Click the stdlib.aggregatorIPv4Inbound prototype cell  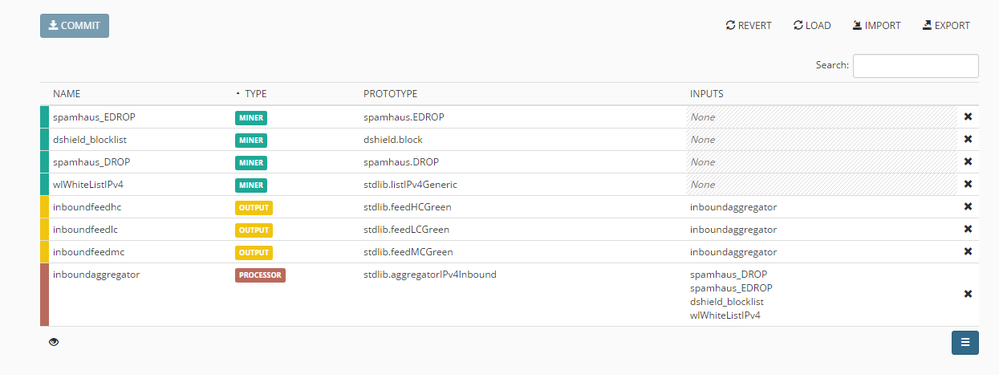[429, 274]
